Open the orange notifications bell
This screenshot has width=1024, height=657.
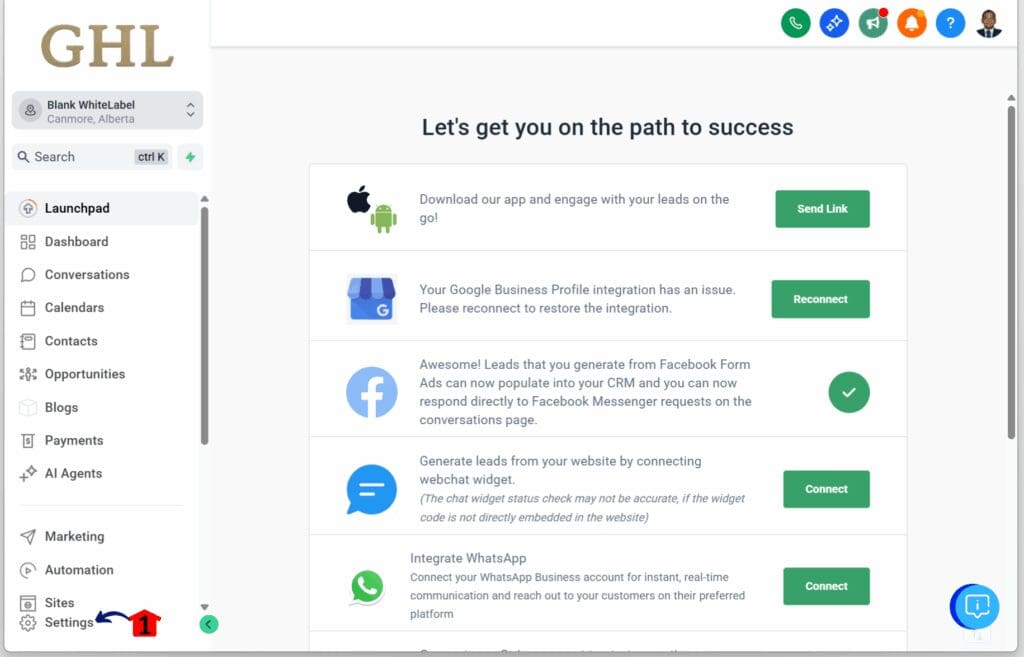click(912, 24)
